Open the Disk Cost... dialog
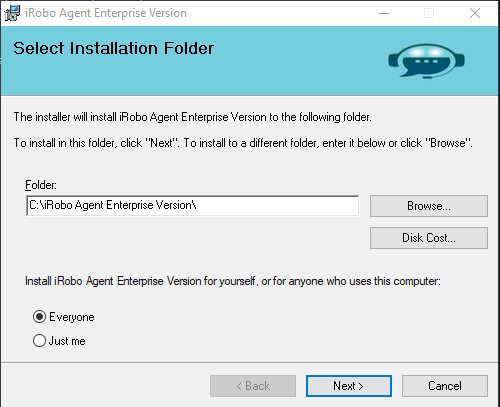Viewport: 500px width, 407px height. (x=429, y=238)
